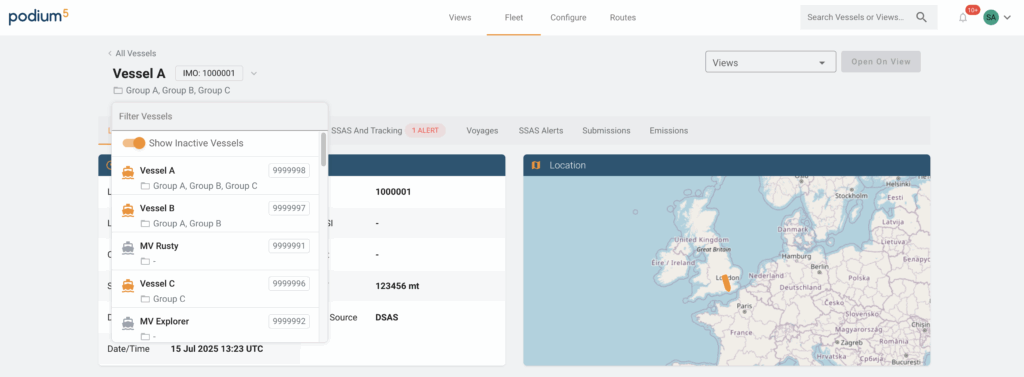Click the Location panel map icon
Image resolution: width=1024 pixels, height=377 pixels.
[536, 165]
